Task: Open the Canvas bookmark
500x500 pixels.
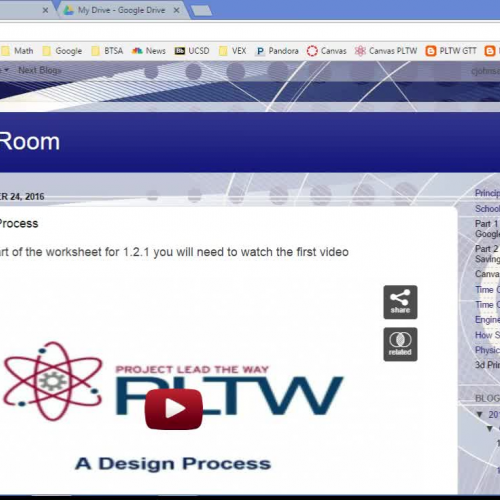Action: [327, 51]
